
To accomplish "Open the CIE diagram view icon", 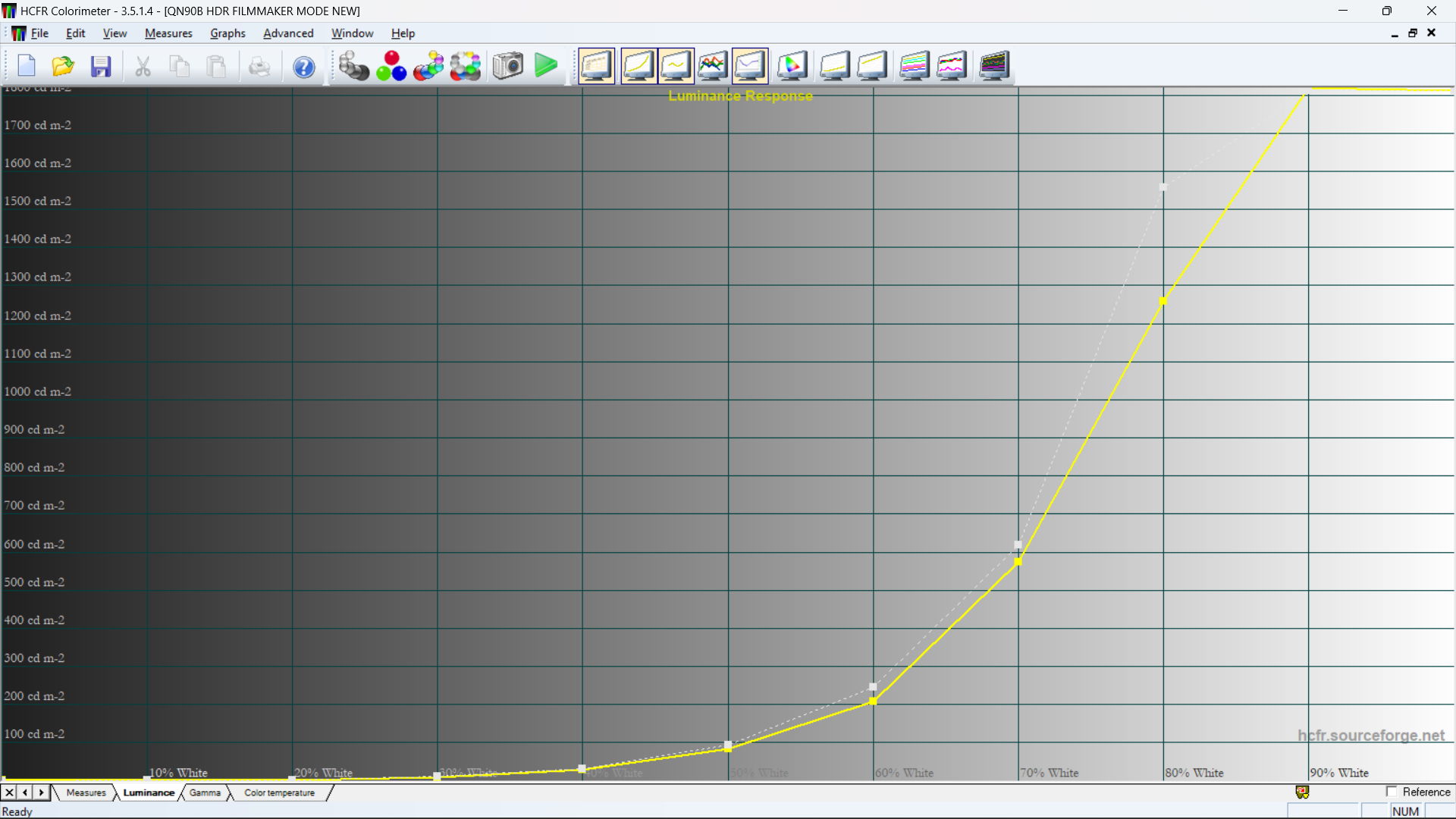I will point(792,66).
